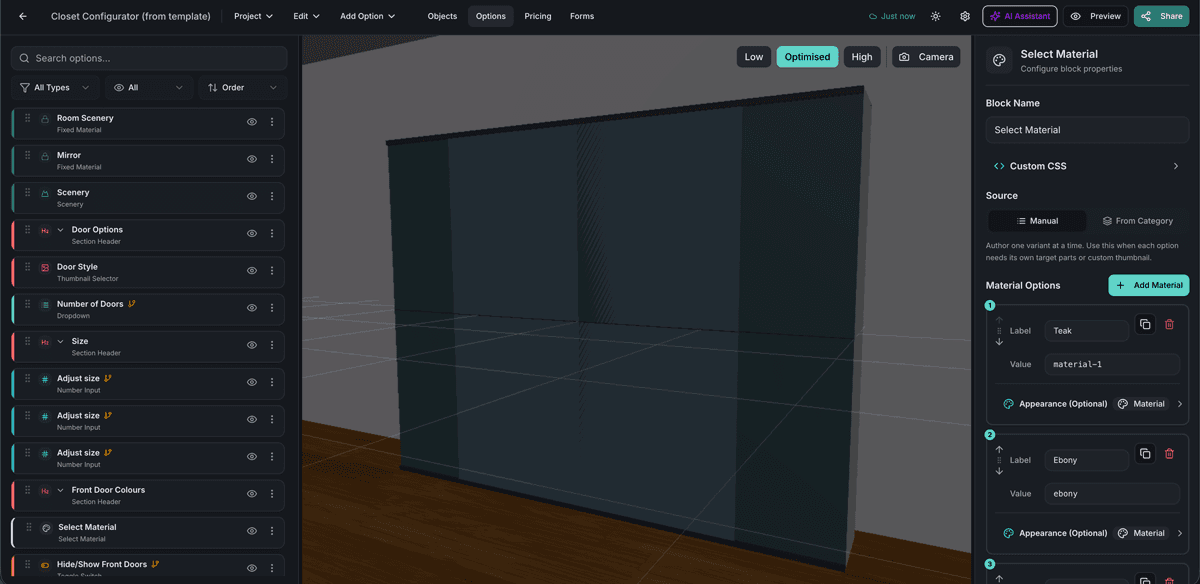
Task: Toggle visibility of Mirror
Action: 252,159
